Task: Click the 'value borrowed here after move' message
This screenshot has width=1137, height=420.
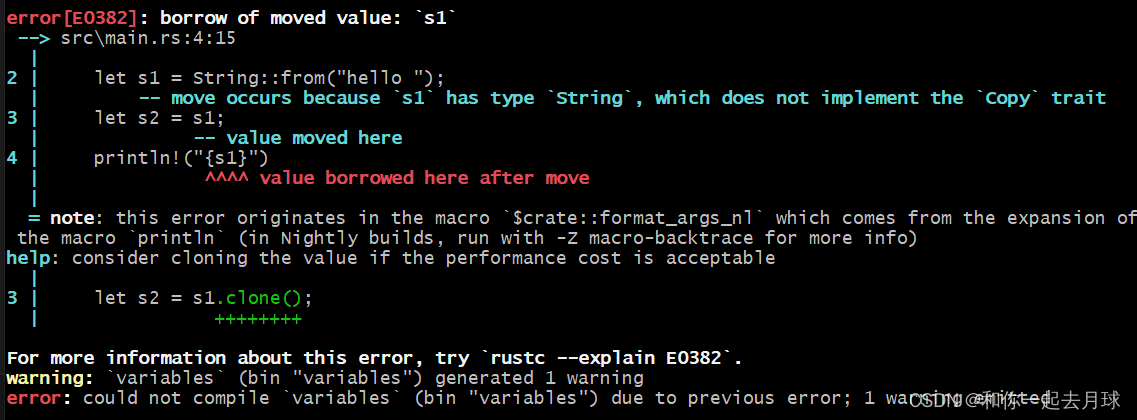Action: pos(424,178)
